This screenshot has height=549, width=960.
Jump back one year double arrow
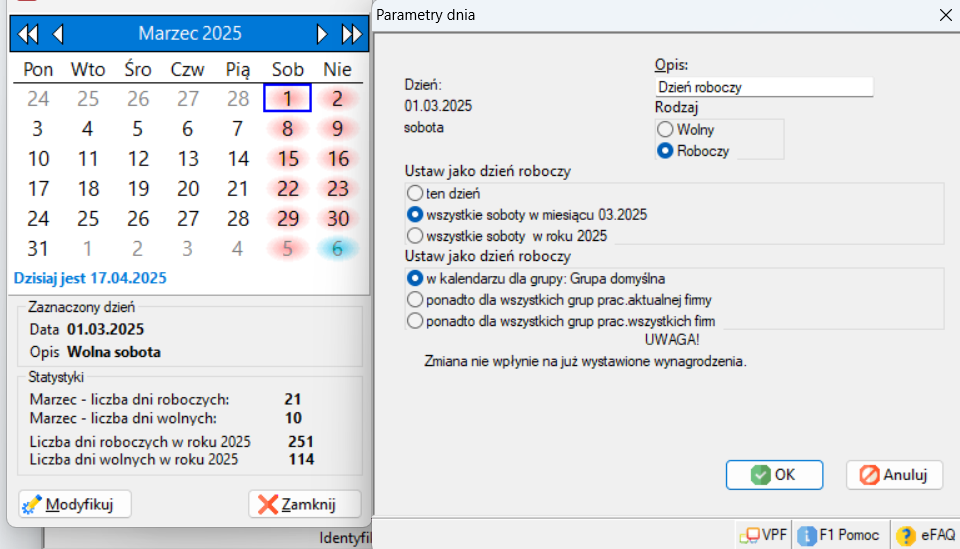[x=28, y=34]
